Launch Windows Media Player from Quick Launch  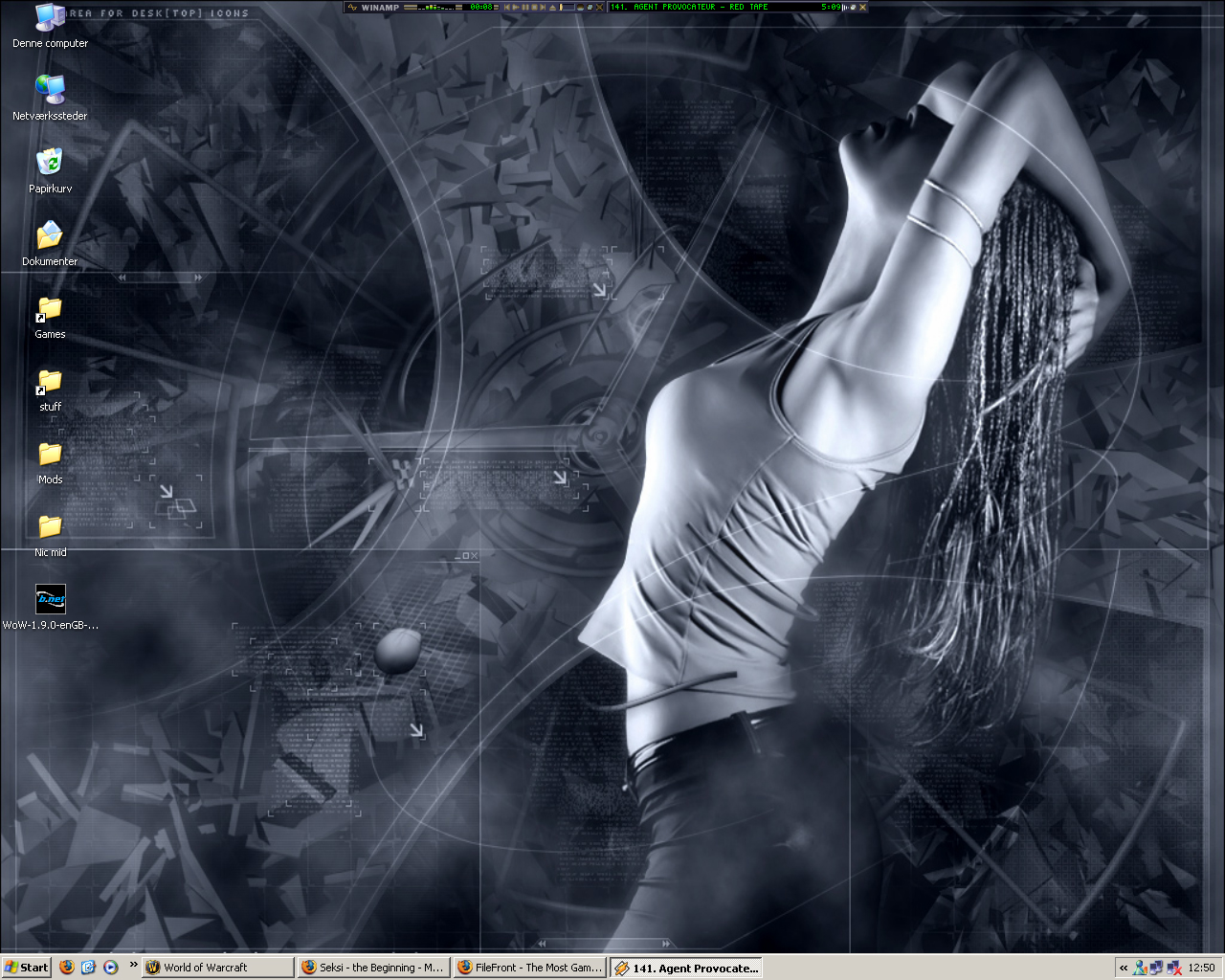pyautogui.click(x=111, y=967)
